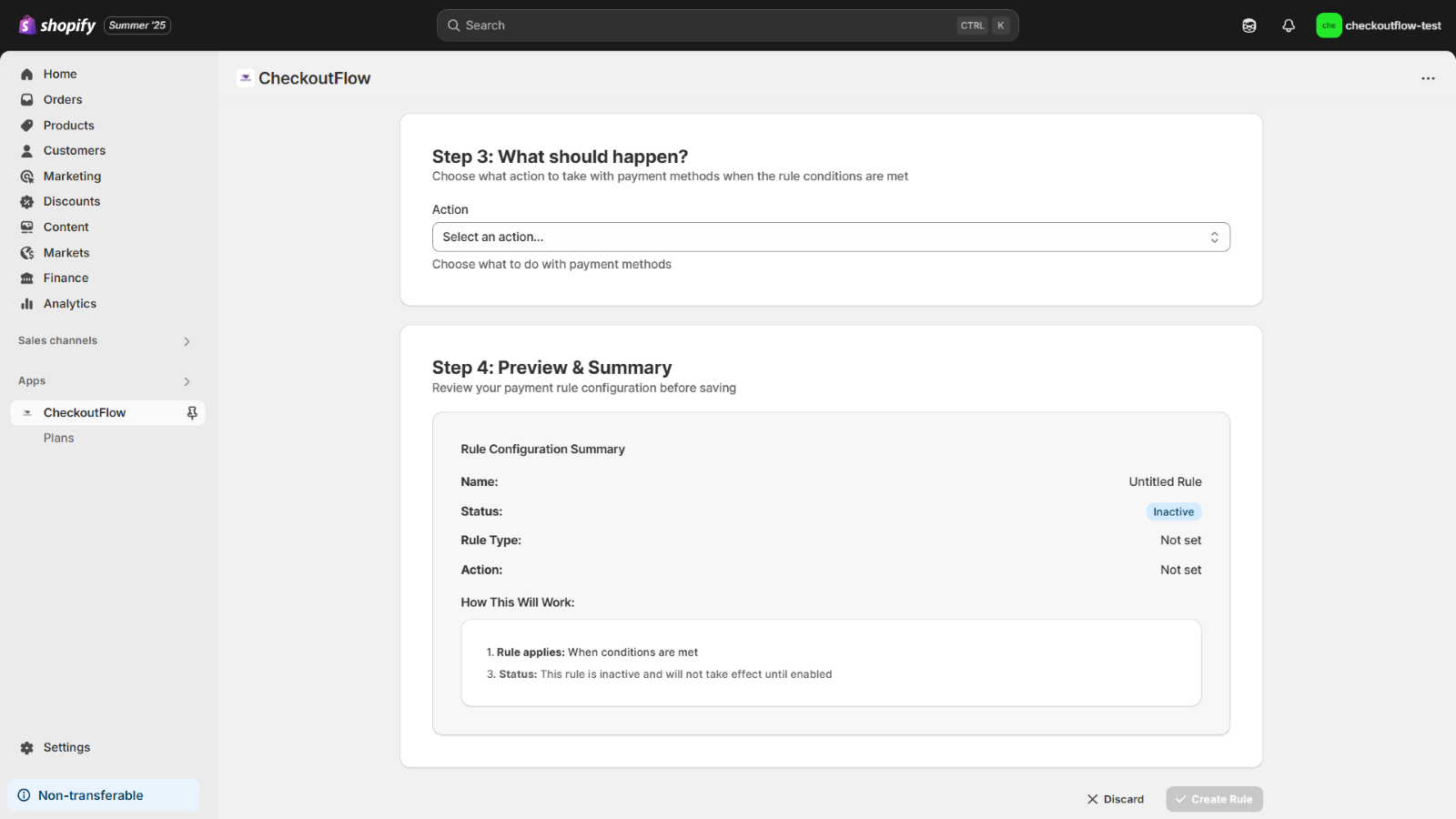The width and height of the screenshot is (1456, 819).
Task: Click the search magnifier icon
Action: [x=453, y=25]
